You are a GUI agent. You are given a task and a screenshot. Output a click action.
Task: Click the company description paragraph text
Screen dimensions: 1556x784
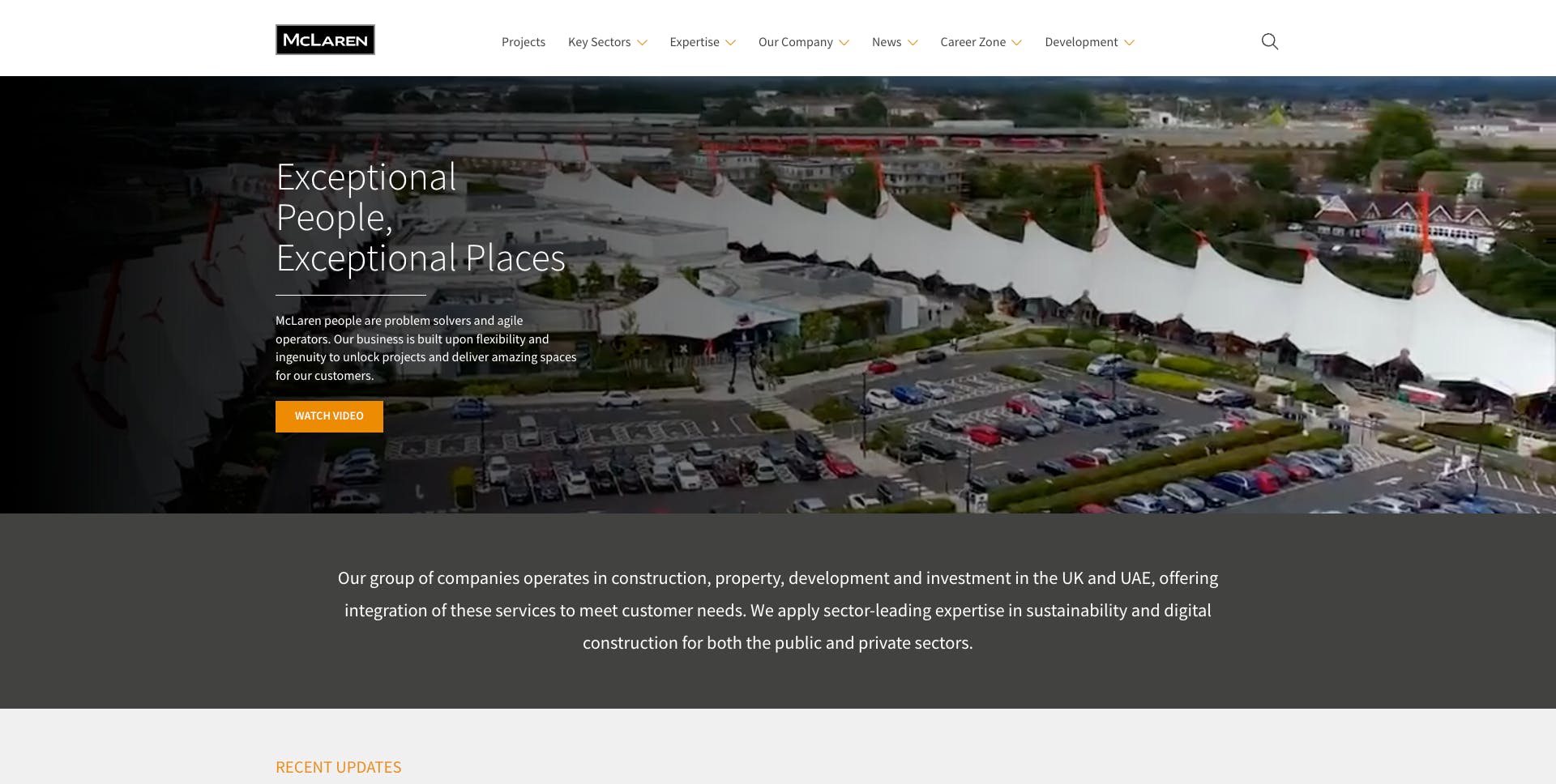777,610
